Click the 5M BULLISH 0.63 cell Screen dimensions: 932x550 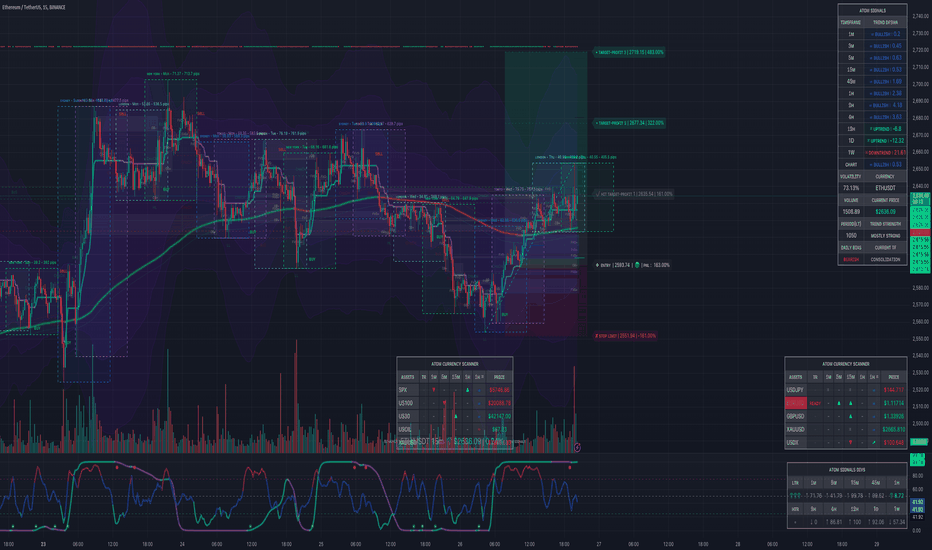(x=885, y=58)
